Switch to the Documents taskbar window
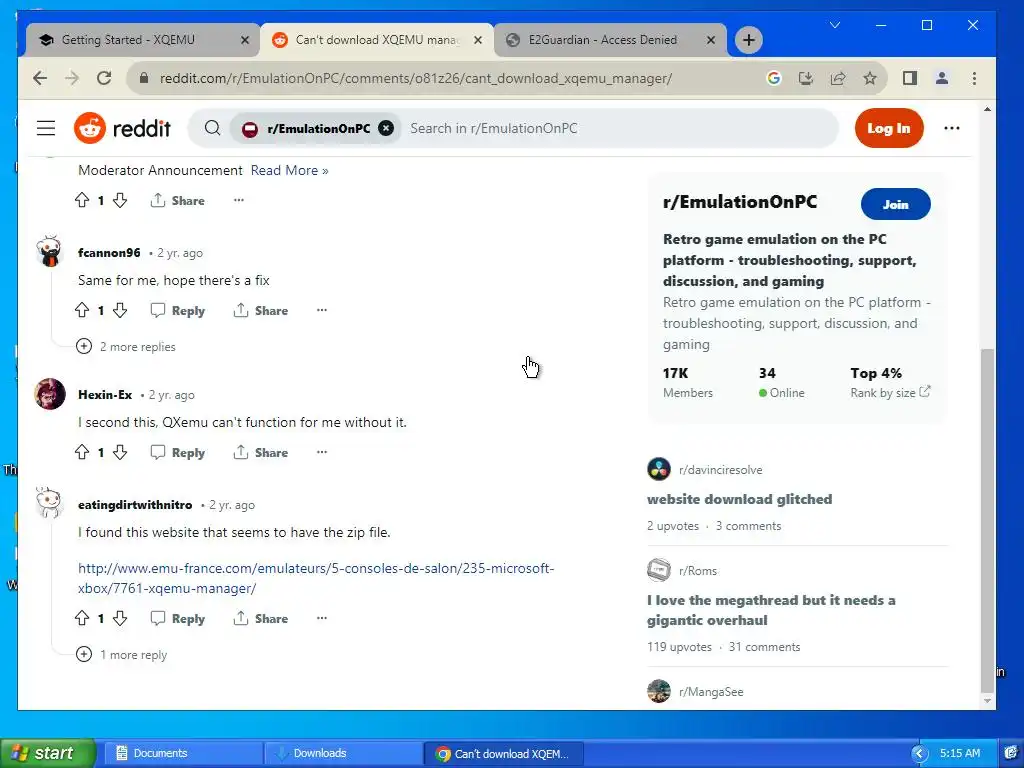This screenshot has height=768, width=1024. pyautogui.click(x=182, y=753)
